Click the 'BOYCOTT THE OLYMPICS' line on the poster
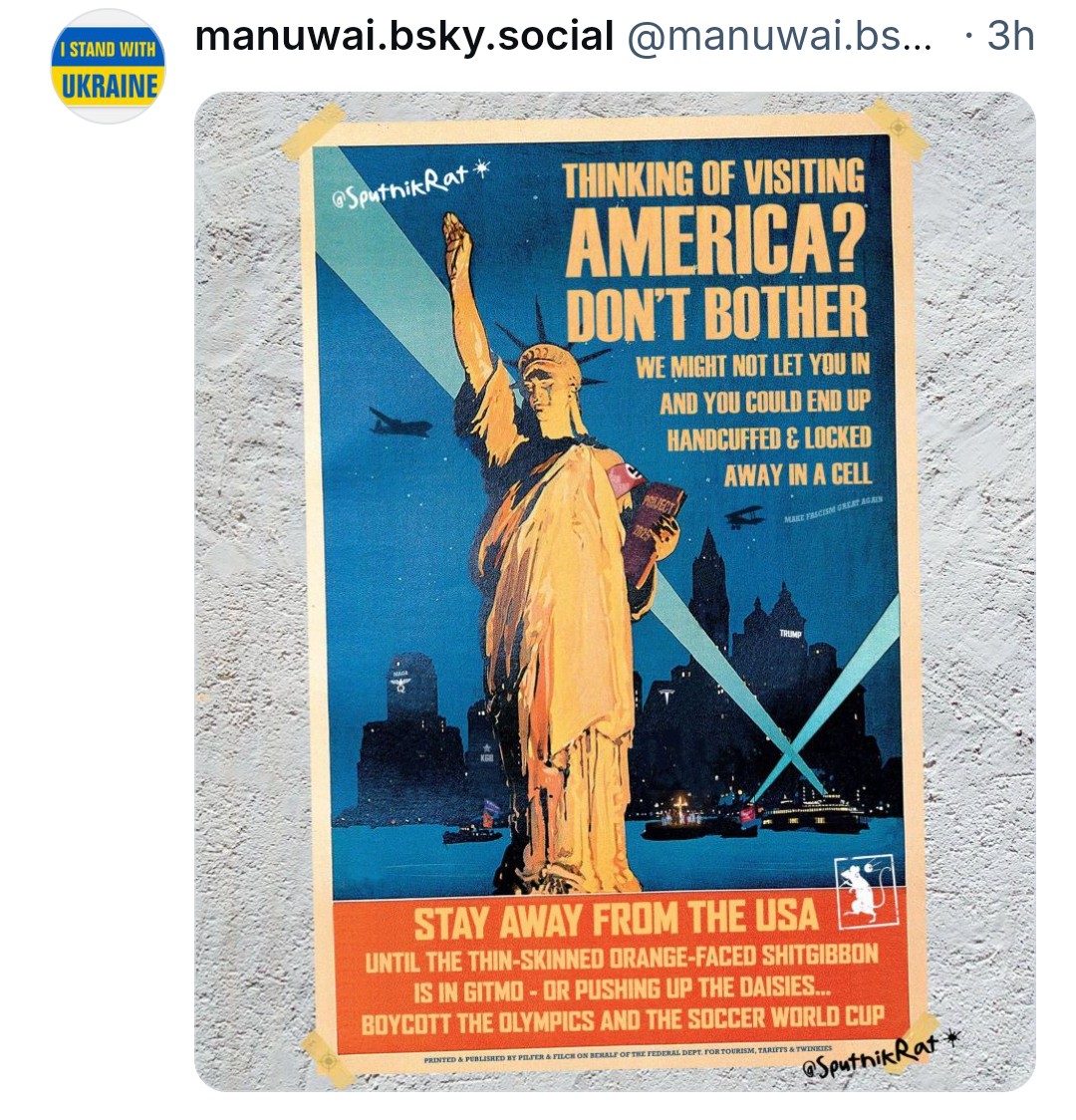Viewport: 1076px width, 1120px height. (x=623, y=1019)
